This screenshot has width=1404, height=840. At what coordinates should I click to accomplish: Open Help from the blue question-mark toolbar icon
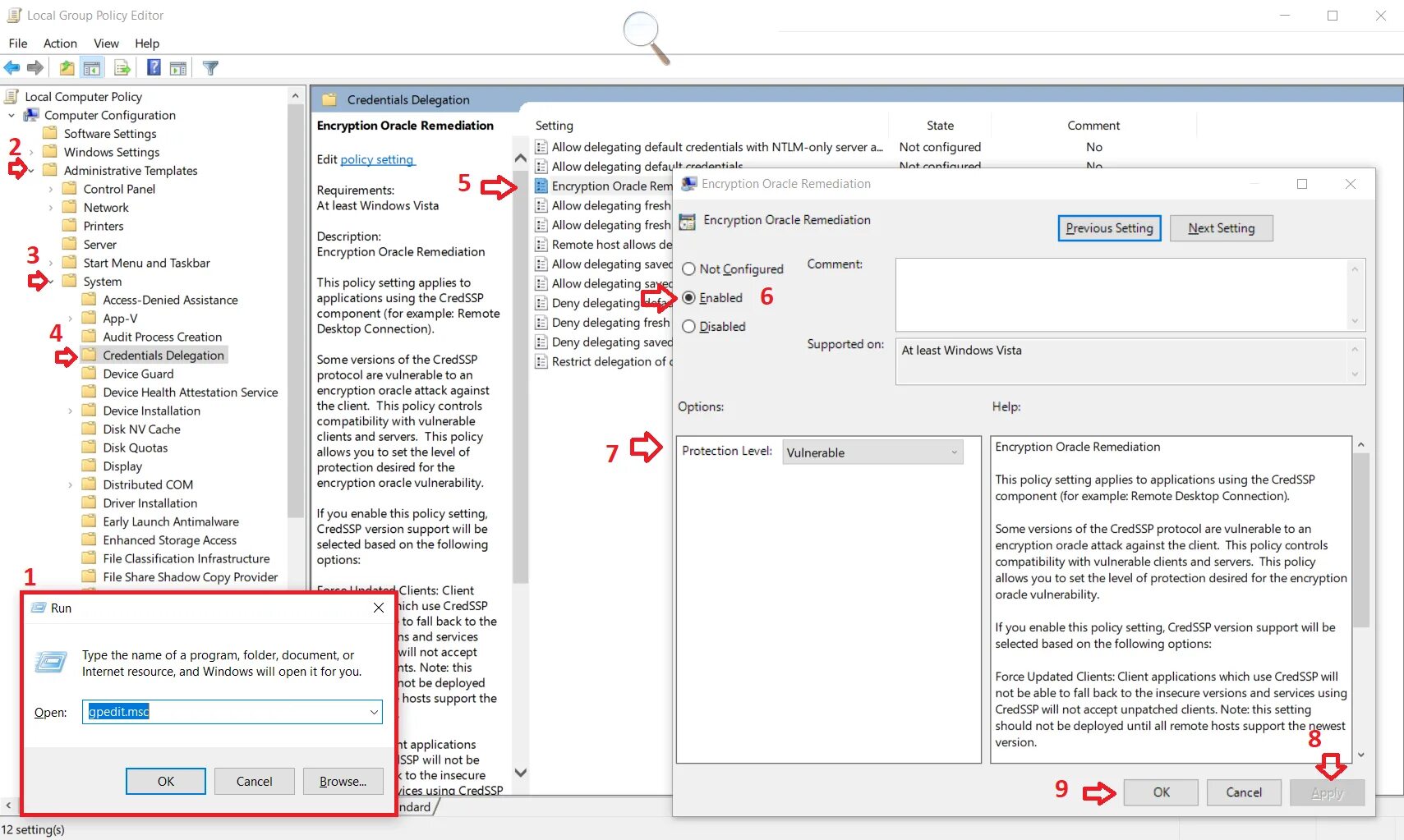pyautogui.click(x=154, y=68)
